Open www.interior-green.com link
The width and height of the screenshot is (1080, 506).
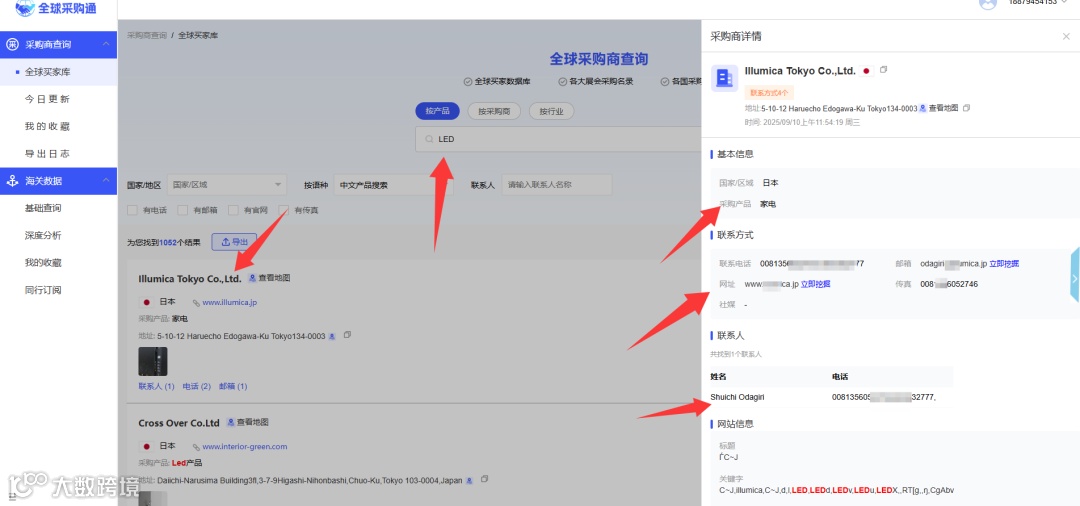(245, 446)
